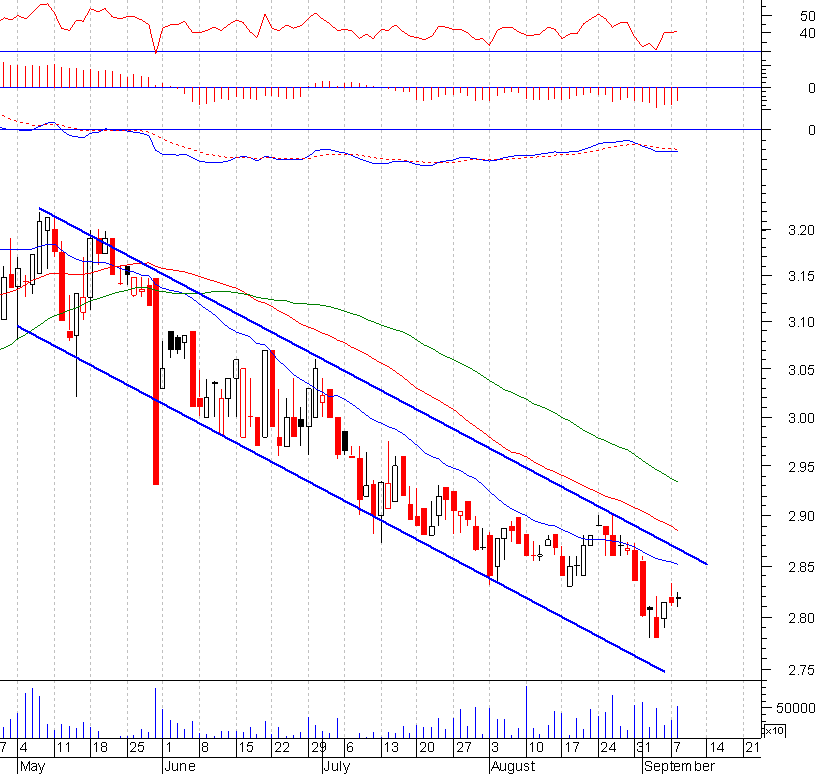The height and width of the screenshot is (774, 819).
Task: Click the 3.00 price axis label
Action: [801, 418]
